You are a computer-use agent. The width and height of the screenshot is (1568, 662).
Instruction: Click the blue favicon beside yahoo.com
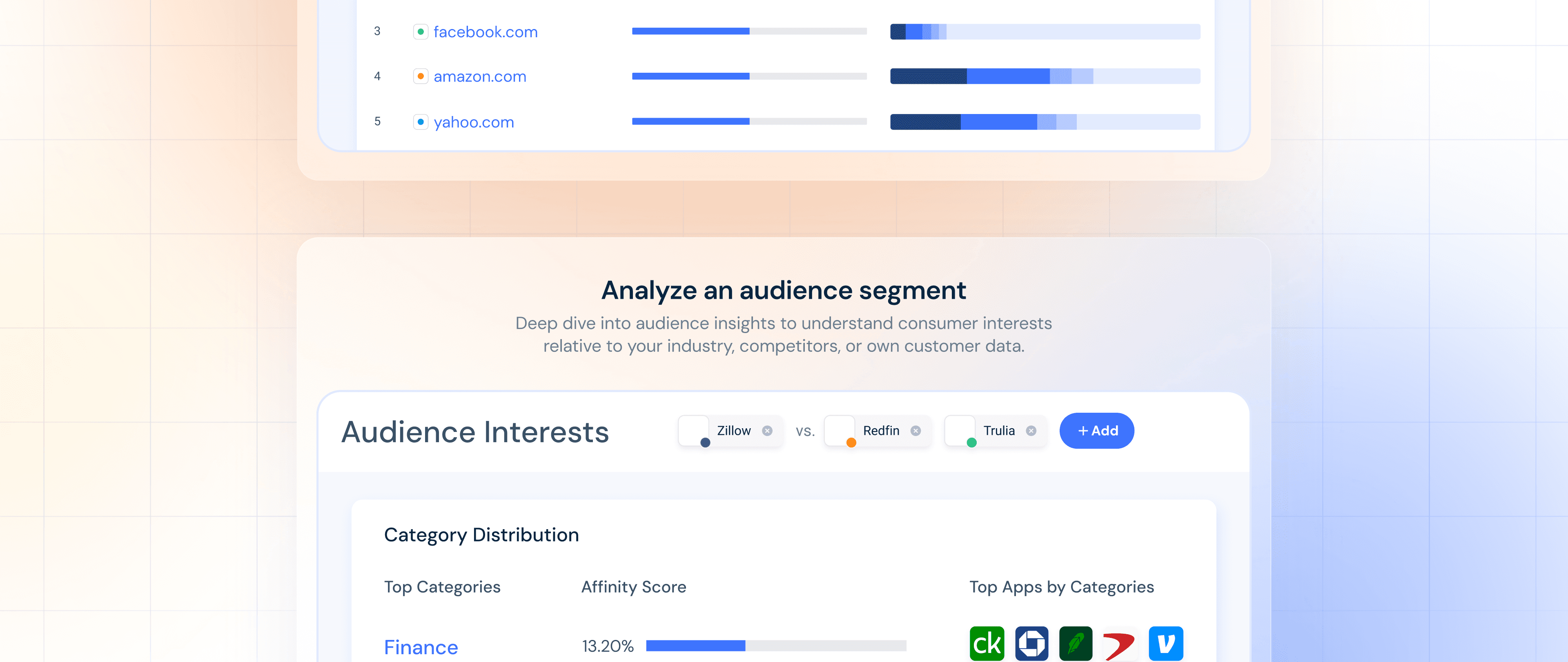click(421, 122)
